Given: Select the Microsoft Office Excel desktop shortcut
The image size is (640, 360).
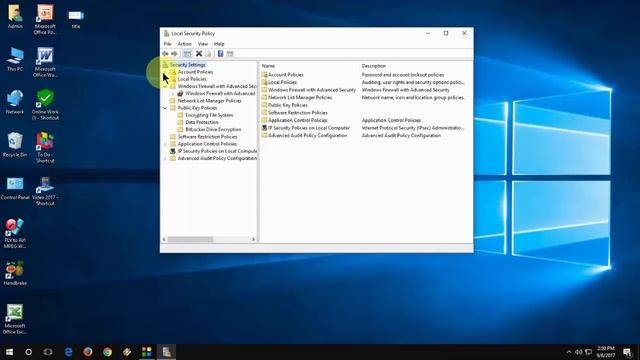Looking at the screenshot, I should (x=15, y=319).
